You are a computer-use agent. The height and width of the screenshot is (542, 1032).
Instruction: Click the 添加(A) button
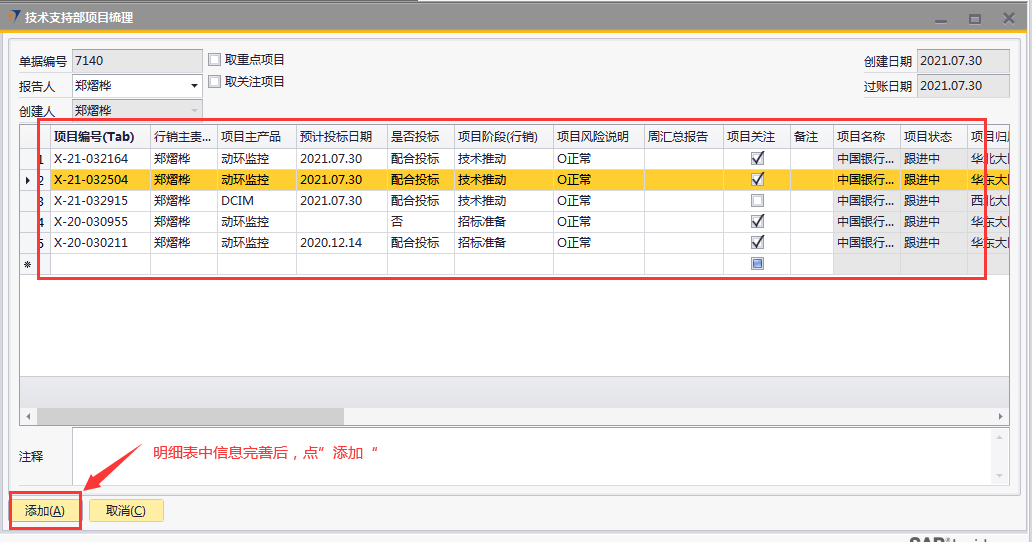(45, 511)
